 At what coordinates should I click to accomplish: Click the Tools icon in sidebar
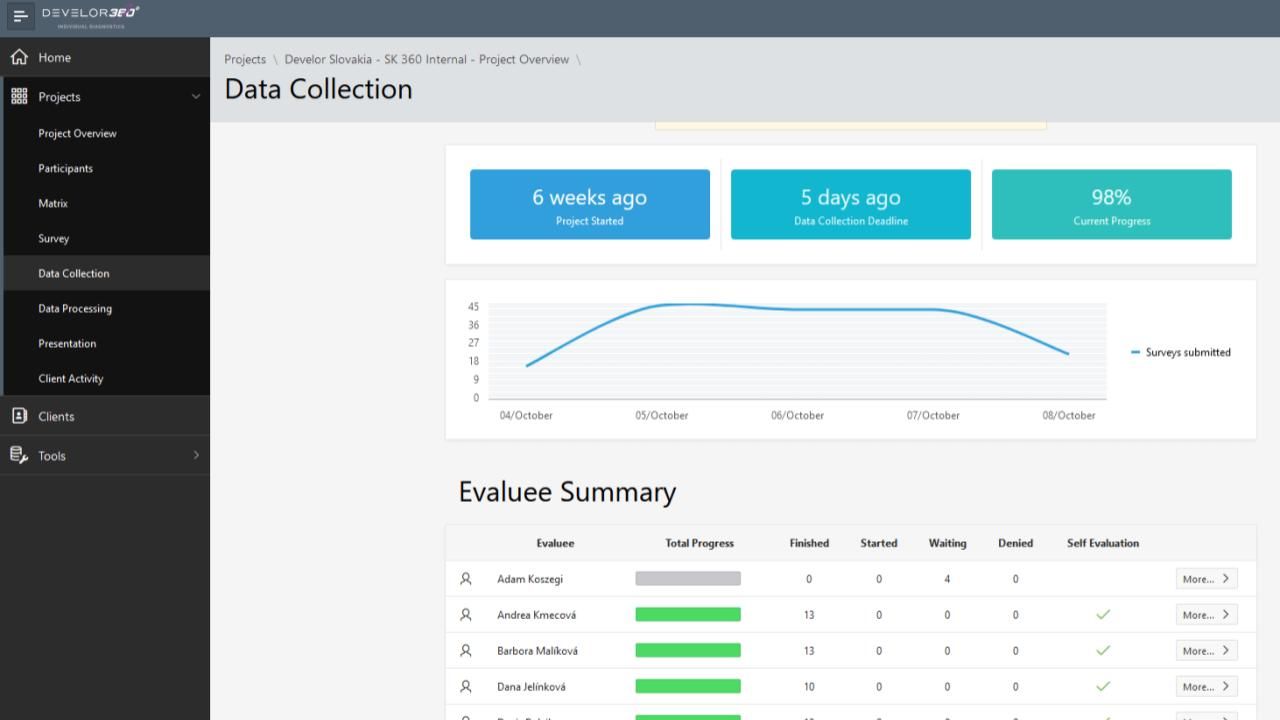pos(19,456)
